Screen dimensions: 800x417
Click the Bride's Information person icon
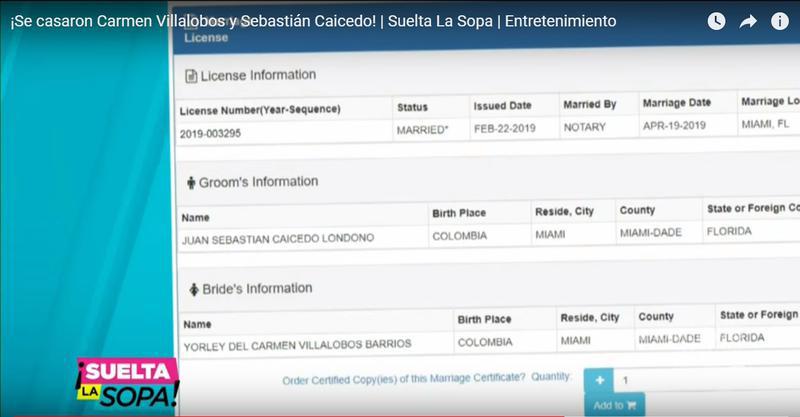tap(194, 289)
